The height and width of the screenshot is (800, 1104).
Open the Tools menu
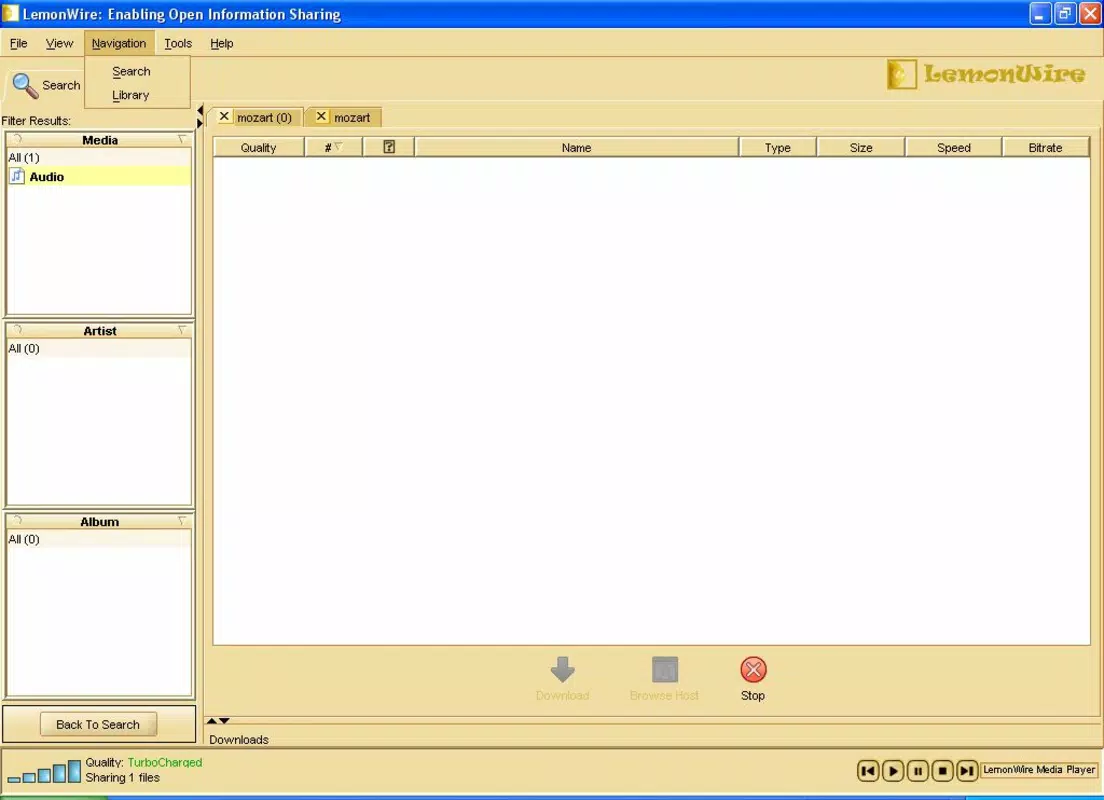(178, 44)
